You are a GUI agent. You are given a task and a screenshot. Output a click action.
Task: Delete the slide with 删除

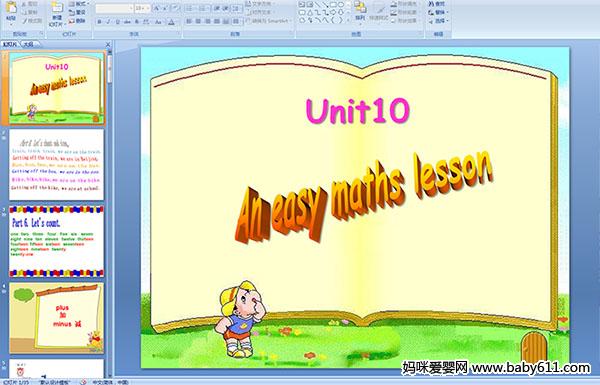[77, 21]
